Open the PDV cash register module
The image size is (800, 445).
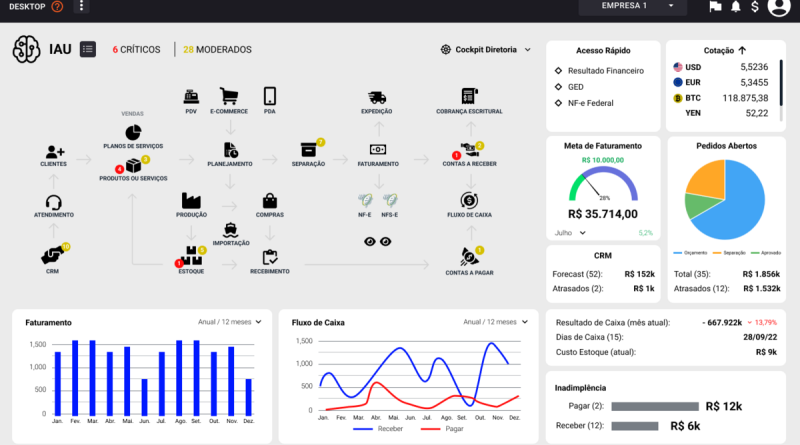point(191,96)
